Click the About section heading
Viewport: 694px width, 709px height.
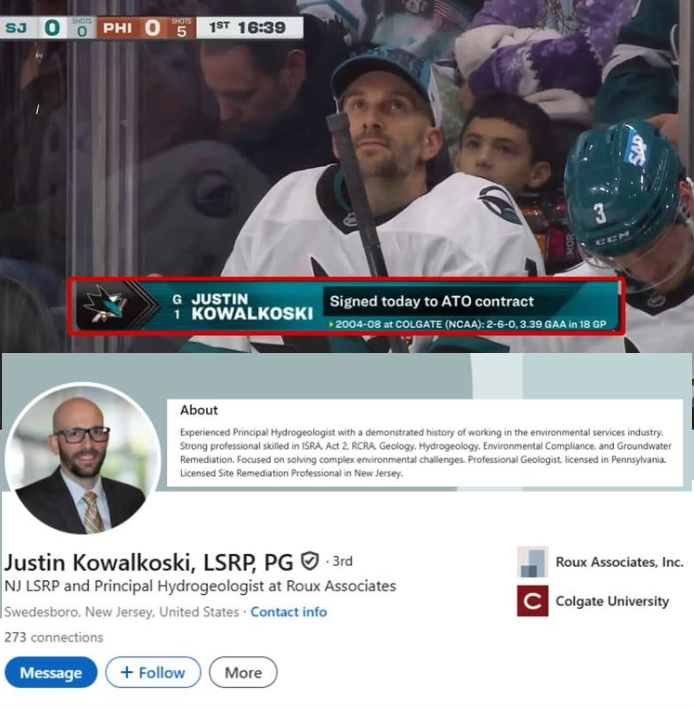tap(199, 410)
